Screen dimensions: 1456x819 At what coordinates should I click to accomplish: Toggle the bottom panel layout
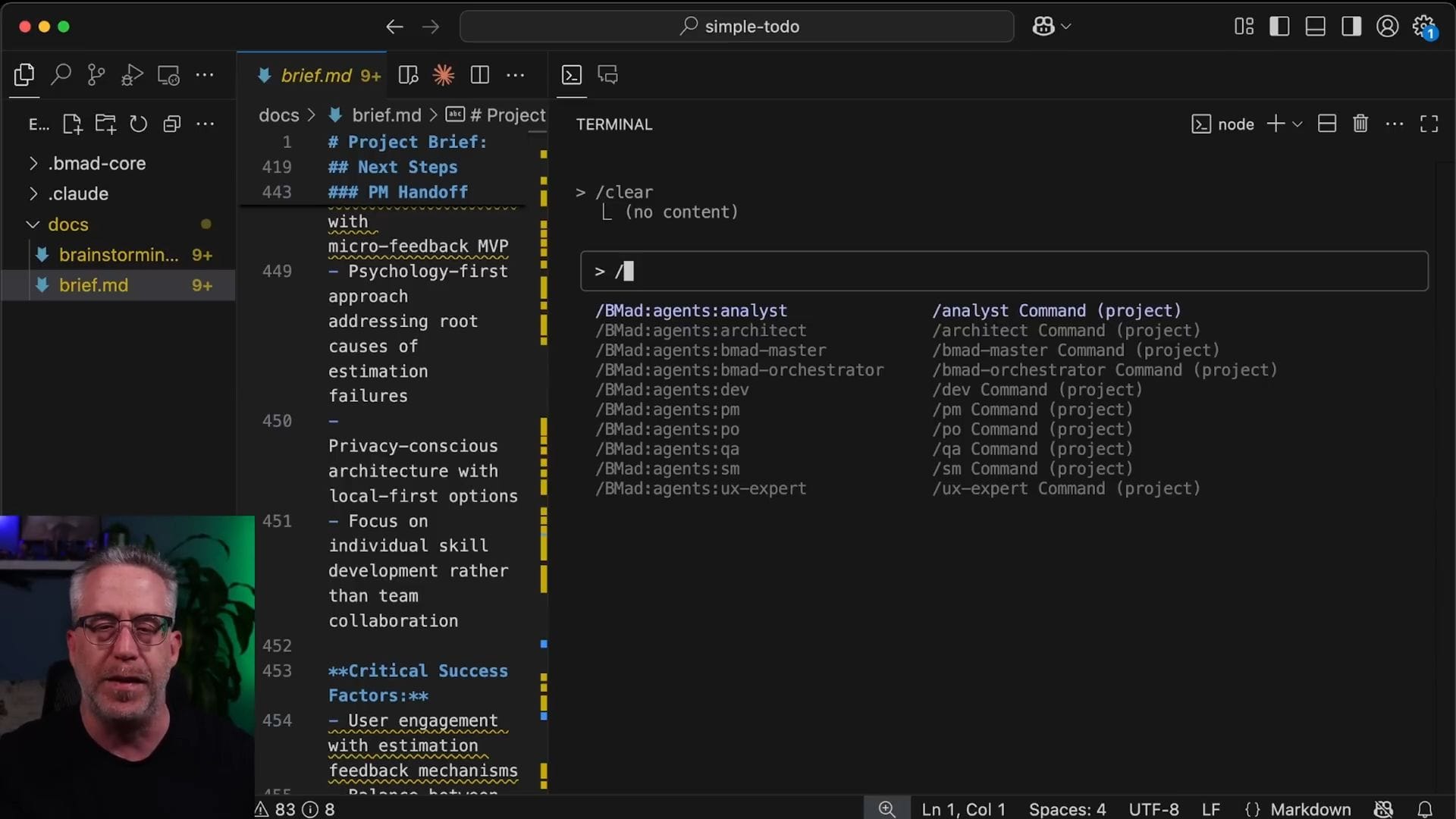pyautogui.click(x=1315, y=27)
